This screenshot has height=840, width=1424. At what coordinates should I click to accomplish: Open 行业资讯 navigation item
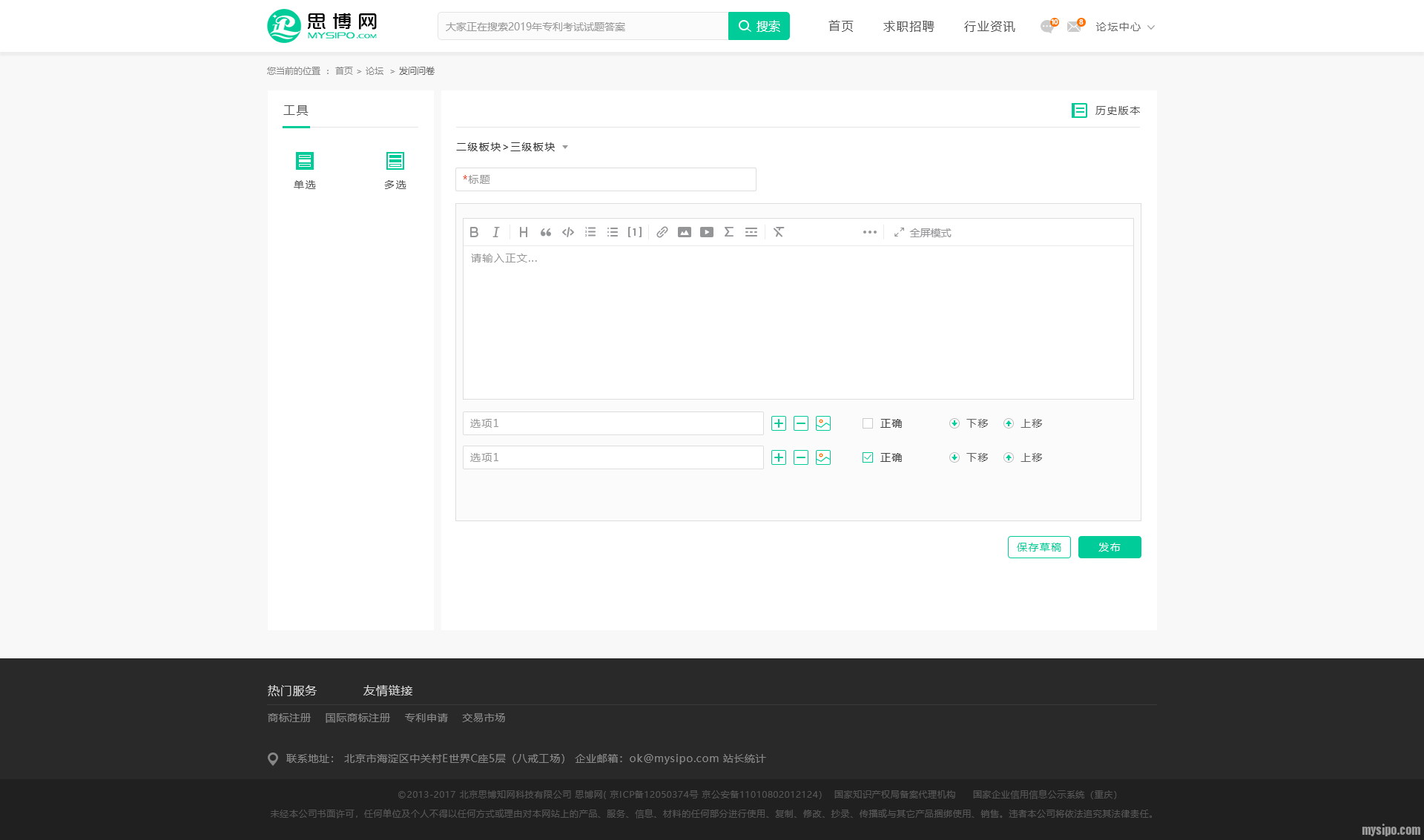[989, 27]
